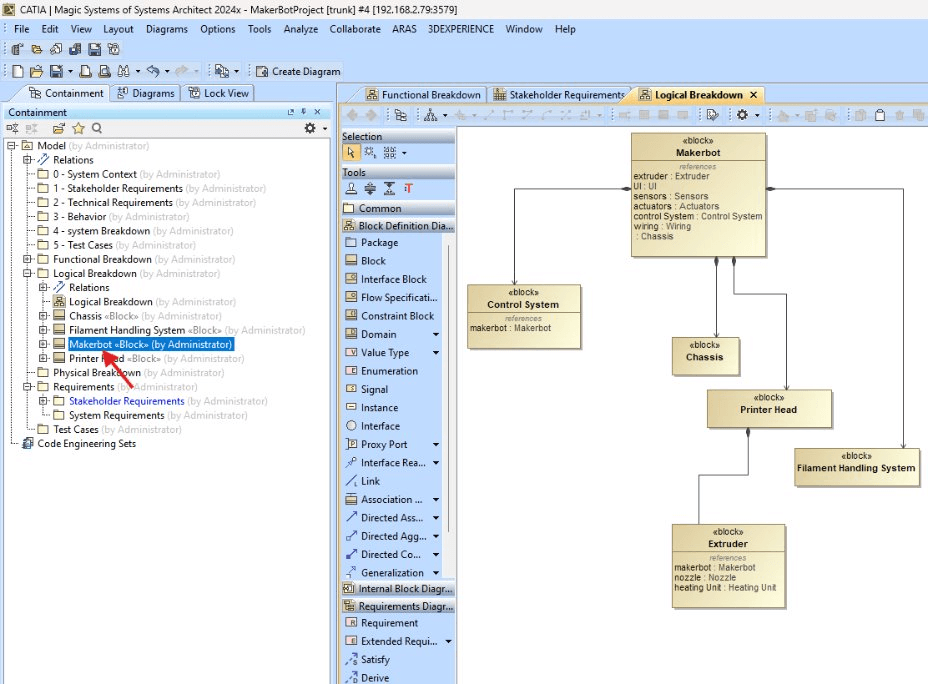Open the Containment panel gear options

click(x=310, y=128)
